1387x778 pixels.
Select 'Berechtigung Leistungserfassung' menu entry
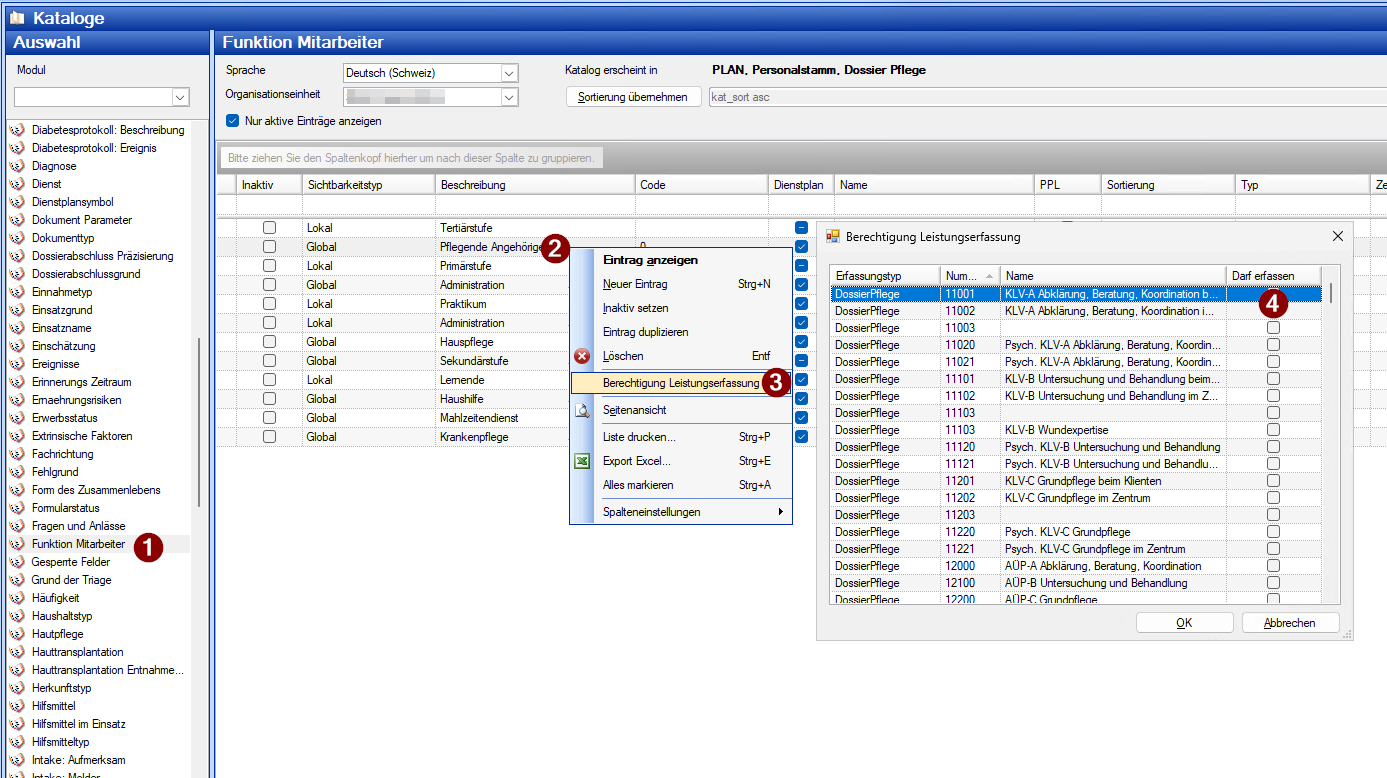[x=680, y=383]
